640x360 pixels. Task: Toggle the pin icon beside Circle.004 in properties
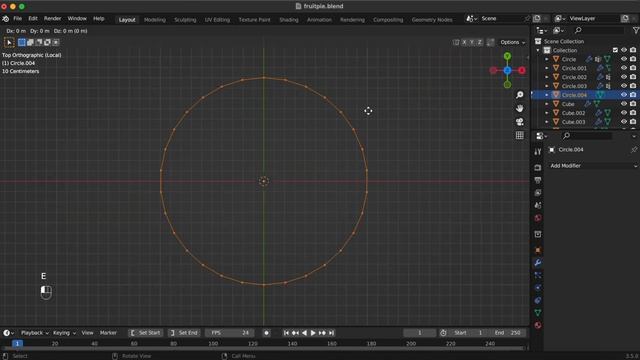[x=634, y=150]
